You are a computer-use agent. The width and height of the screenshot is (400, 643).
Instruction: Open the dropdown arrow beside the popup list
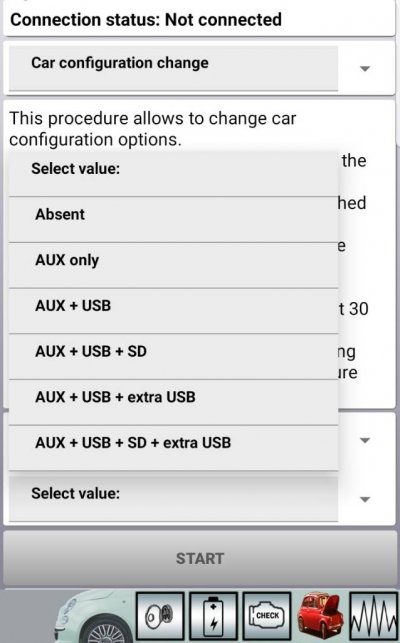pyautogui.click(x=365, y=440)
